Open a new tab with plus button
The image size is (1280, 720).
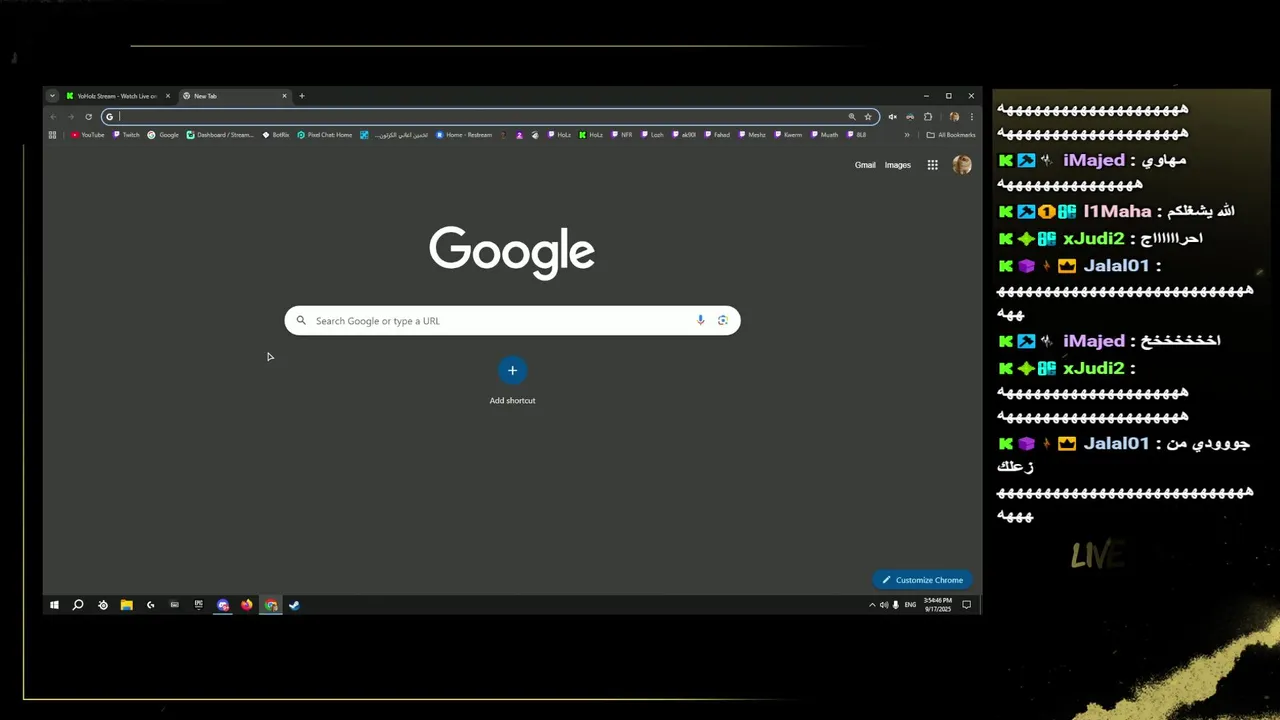click(302, 96)
